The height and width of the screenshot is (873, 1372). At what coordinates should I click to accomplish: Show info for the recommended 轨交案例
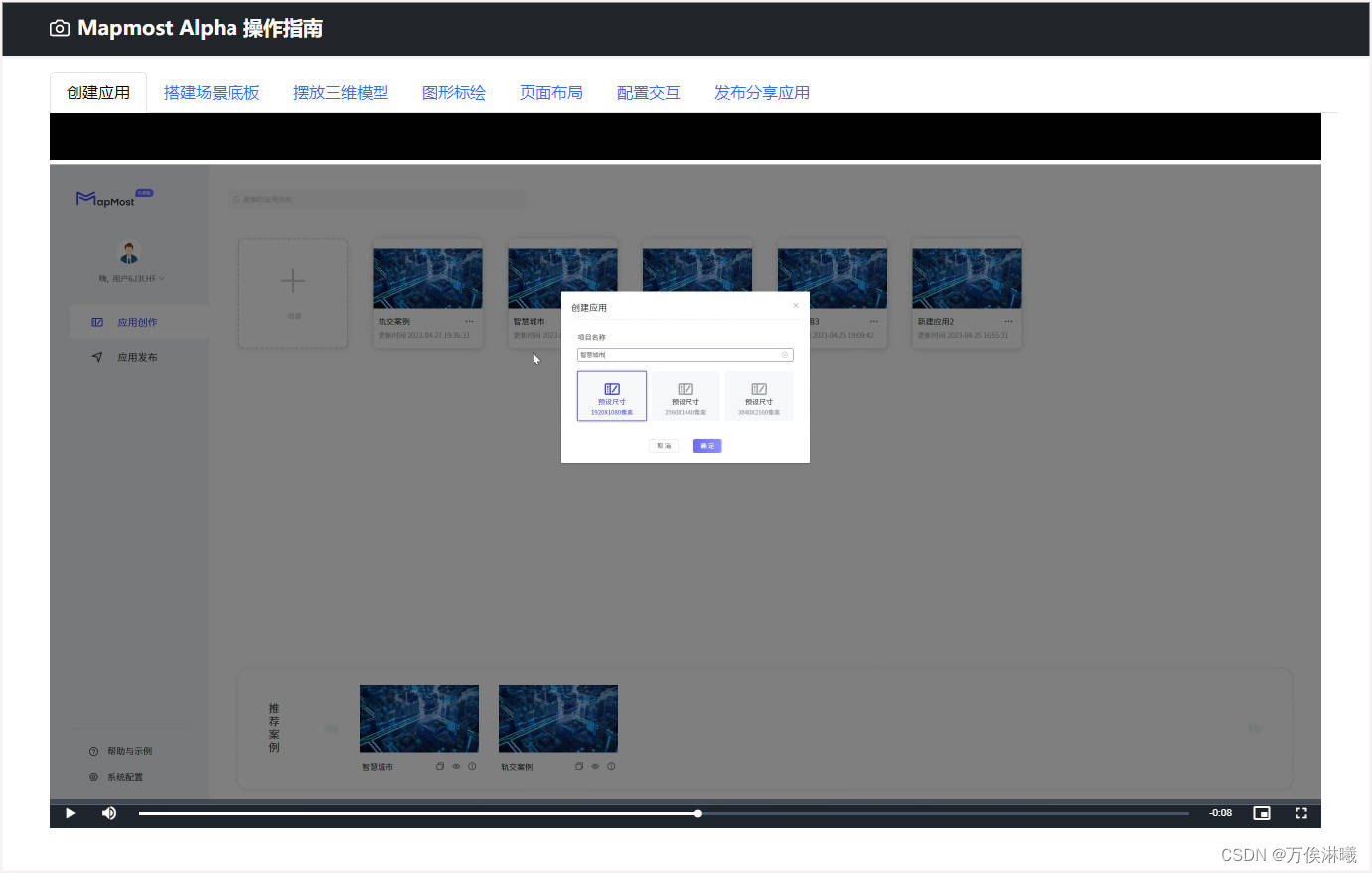[611, 767]
